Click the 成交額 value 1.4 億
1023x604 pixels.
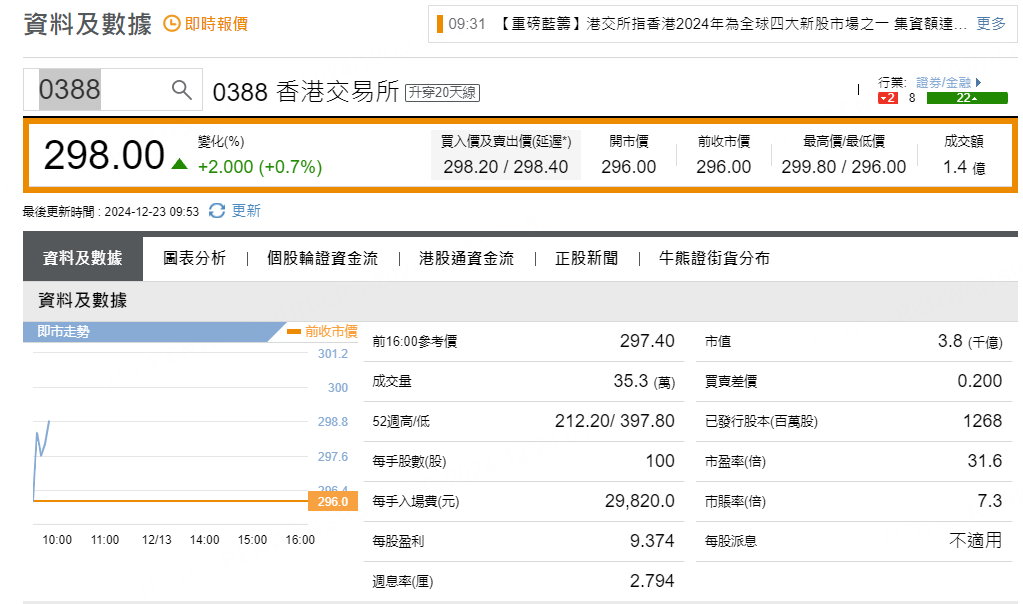pos(964,168)
